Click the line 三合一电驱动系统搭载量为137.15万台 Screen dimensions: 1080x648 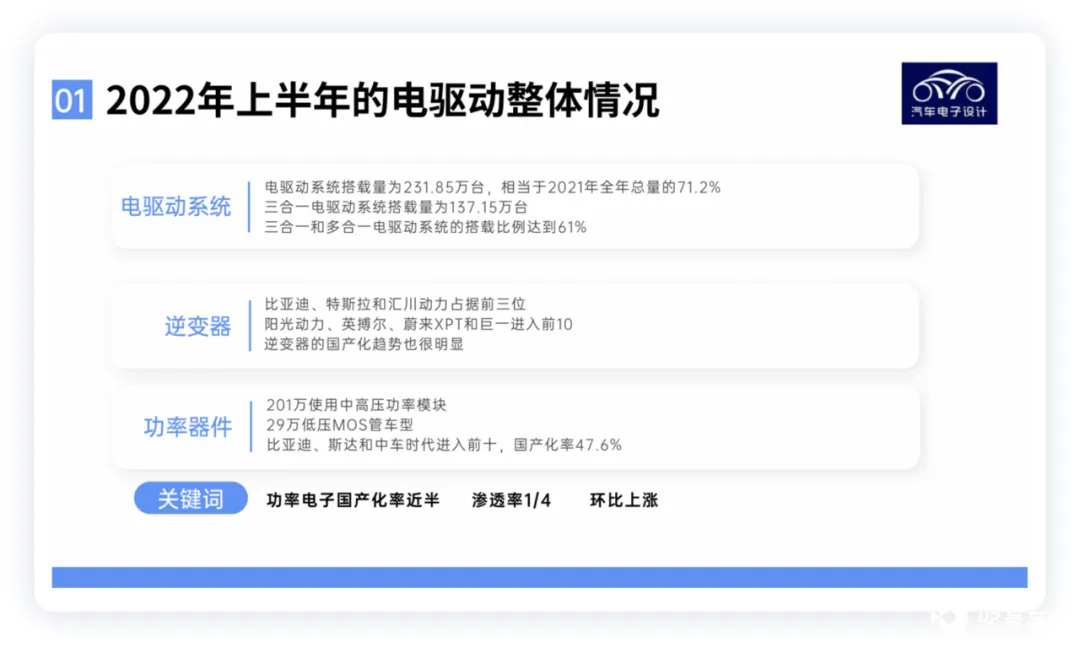point(396,207)
